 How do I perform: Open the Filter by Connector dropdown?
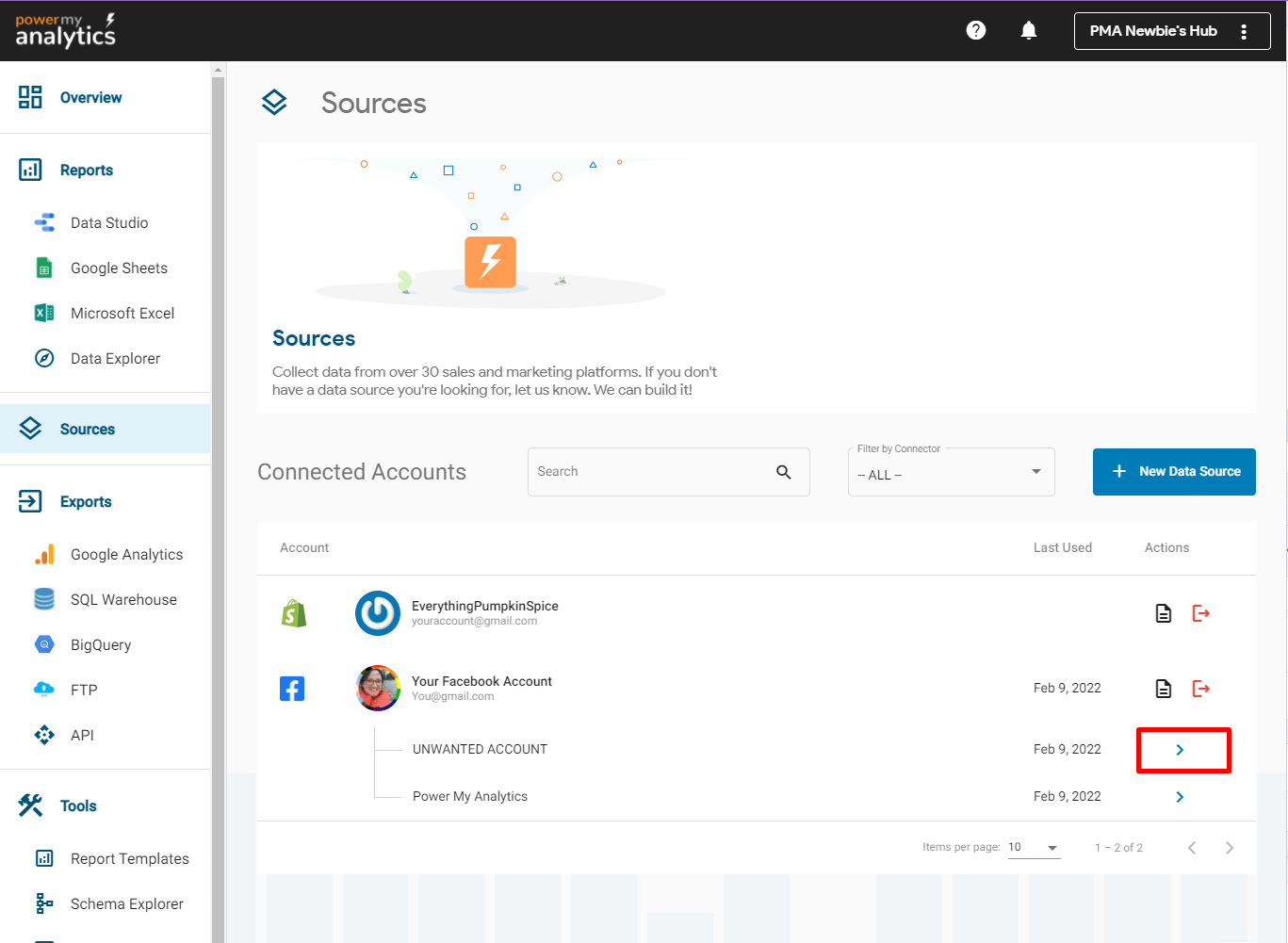coord(952,472)
